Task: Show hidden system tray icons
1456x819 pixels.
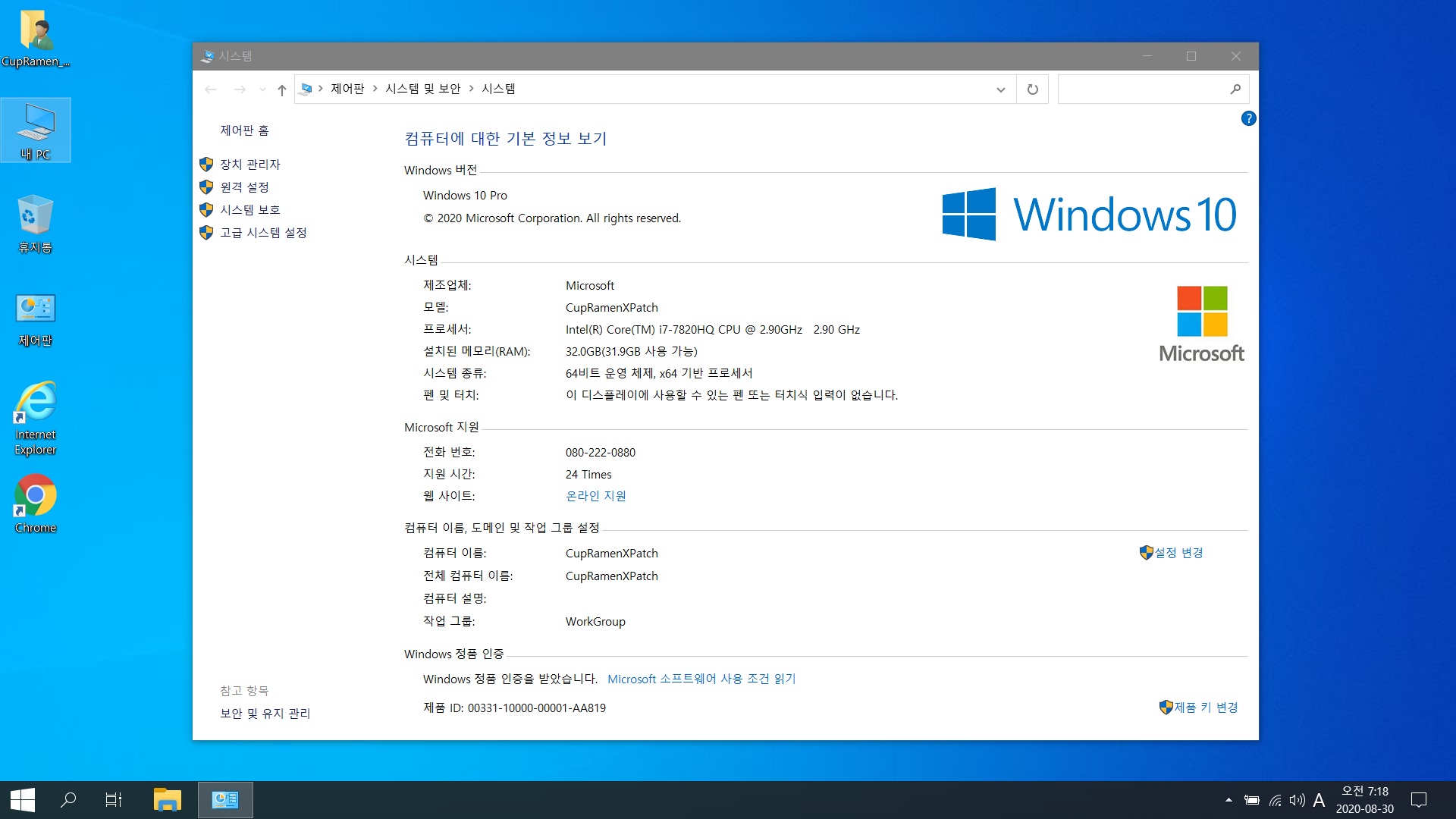Action: click(x=1228, y=800)
